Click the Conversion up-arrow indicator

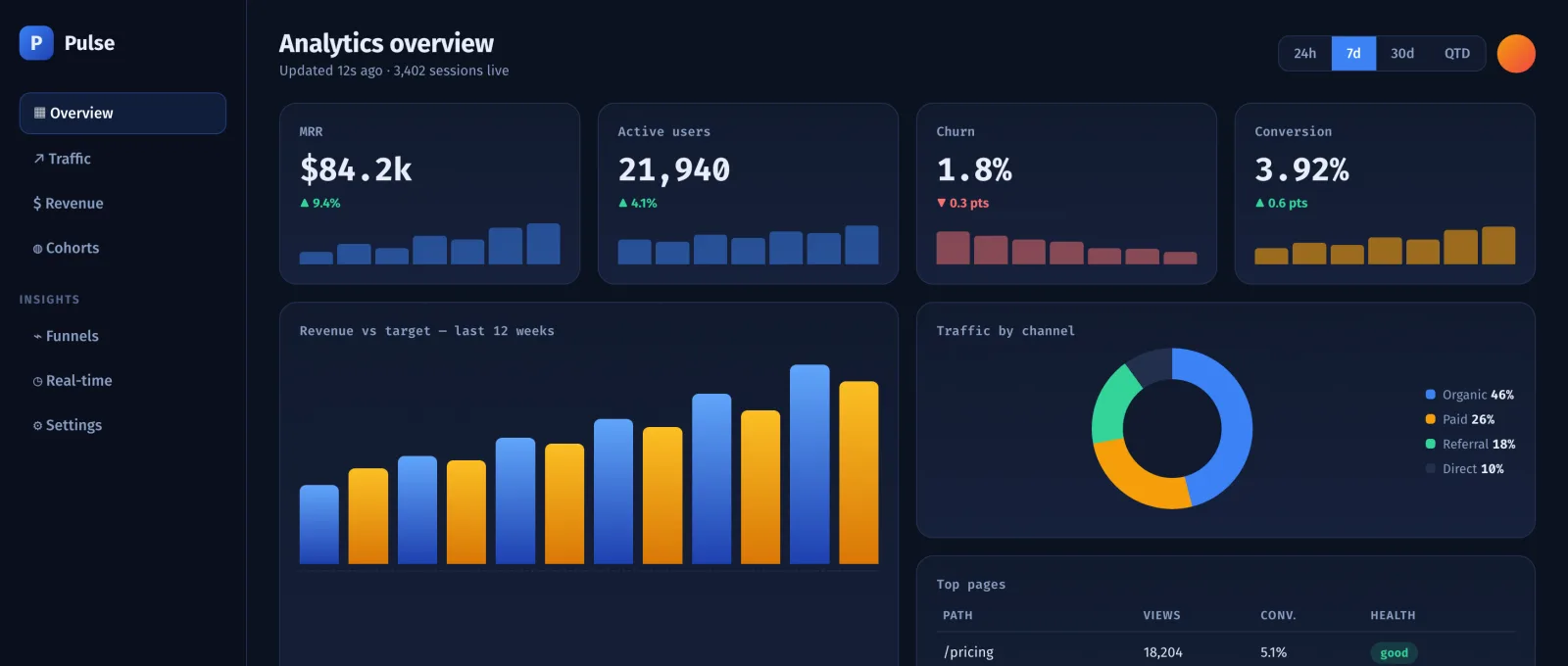click(x=1260, y=203)
